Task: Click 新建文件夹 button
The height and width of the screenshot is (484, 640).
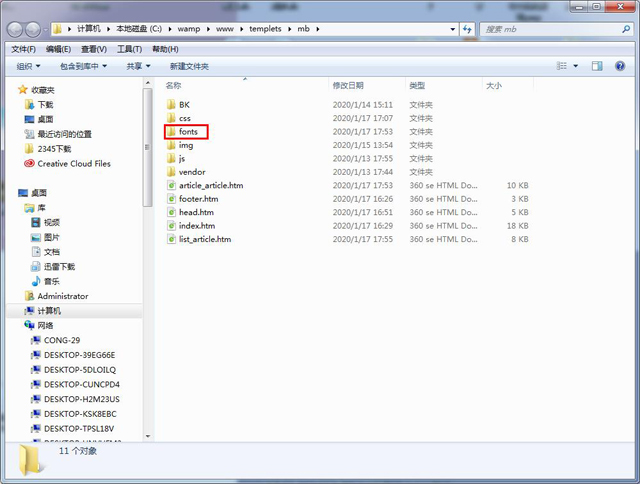Action: click(189, 66)
